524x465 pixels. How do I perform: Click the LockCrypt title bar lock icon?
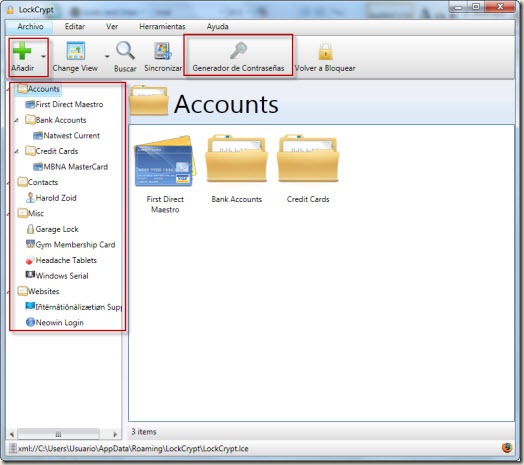(x=11, y=9)
